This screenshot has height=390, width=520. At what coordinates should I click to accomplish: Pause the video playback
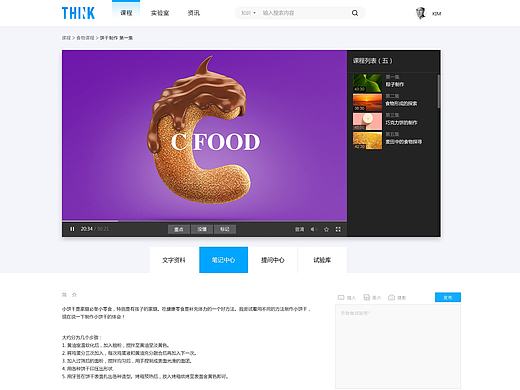(72, 229)
